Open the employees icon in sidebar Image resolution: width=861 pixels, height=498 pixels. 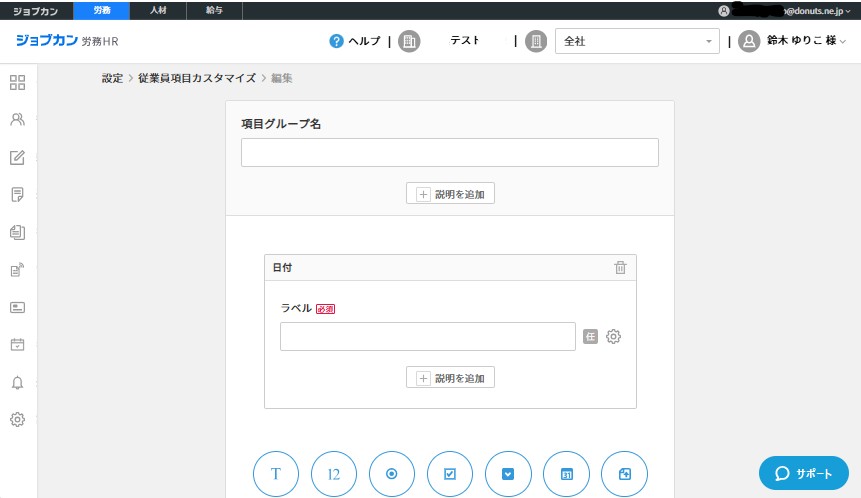point(17,120)
